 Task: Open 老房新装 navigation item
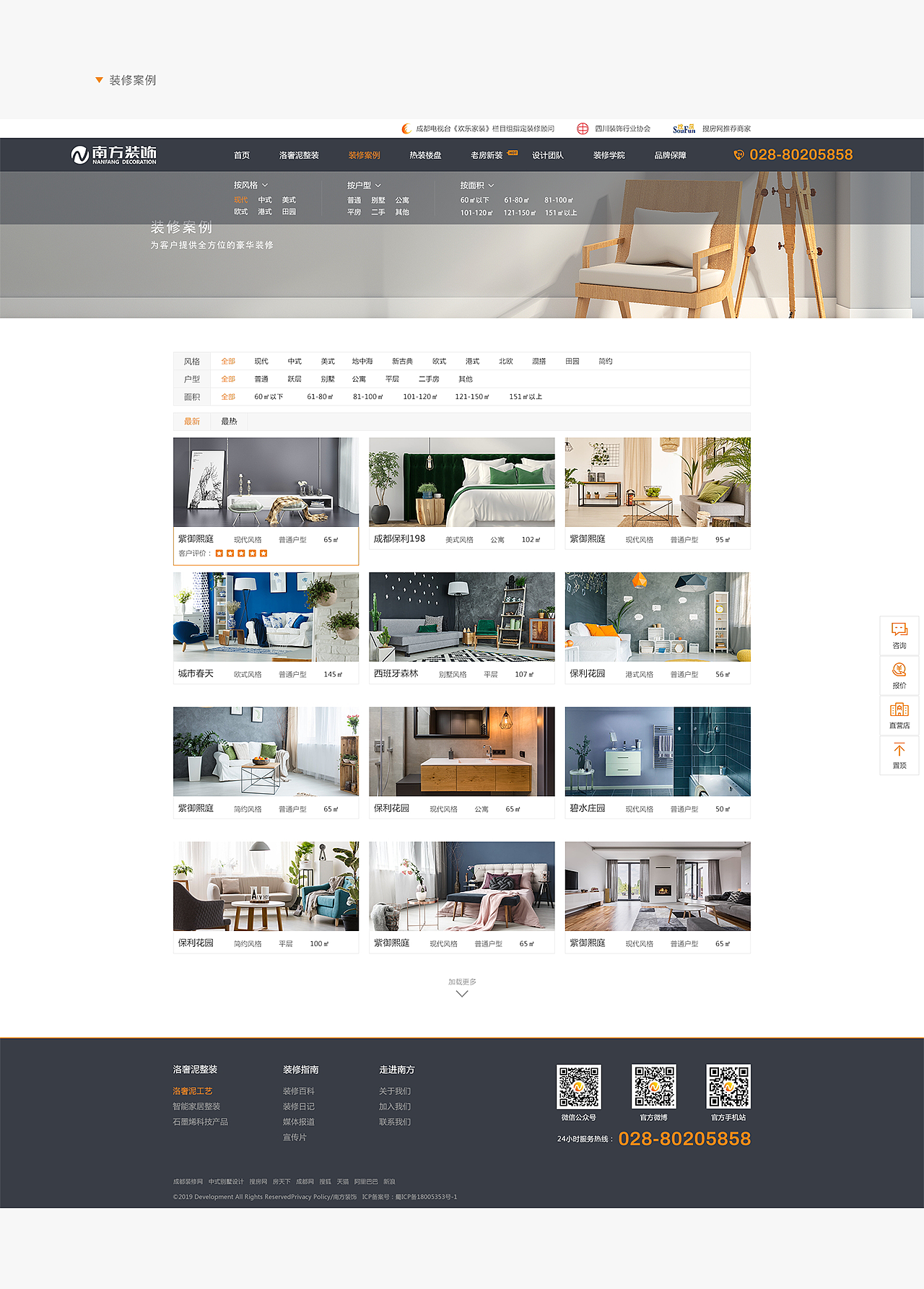click(x=487, y=155)
